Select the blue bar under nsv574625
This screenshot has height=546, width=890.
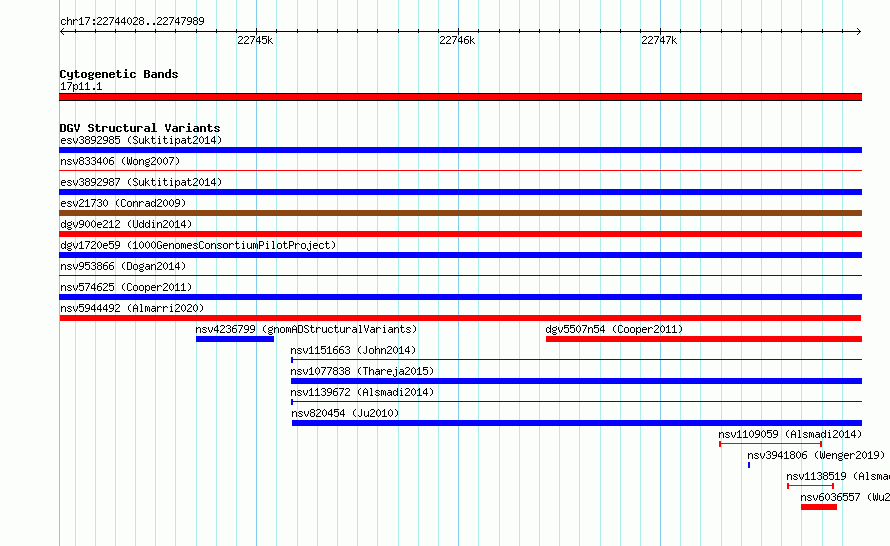460,297
